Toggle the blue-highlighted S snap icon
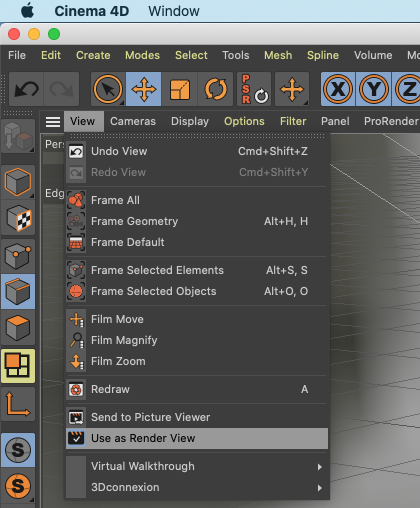 (x=18, y=450)
